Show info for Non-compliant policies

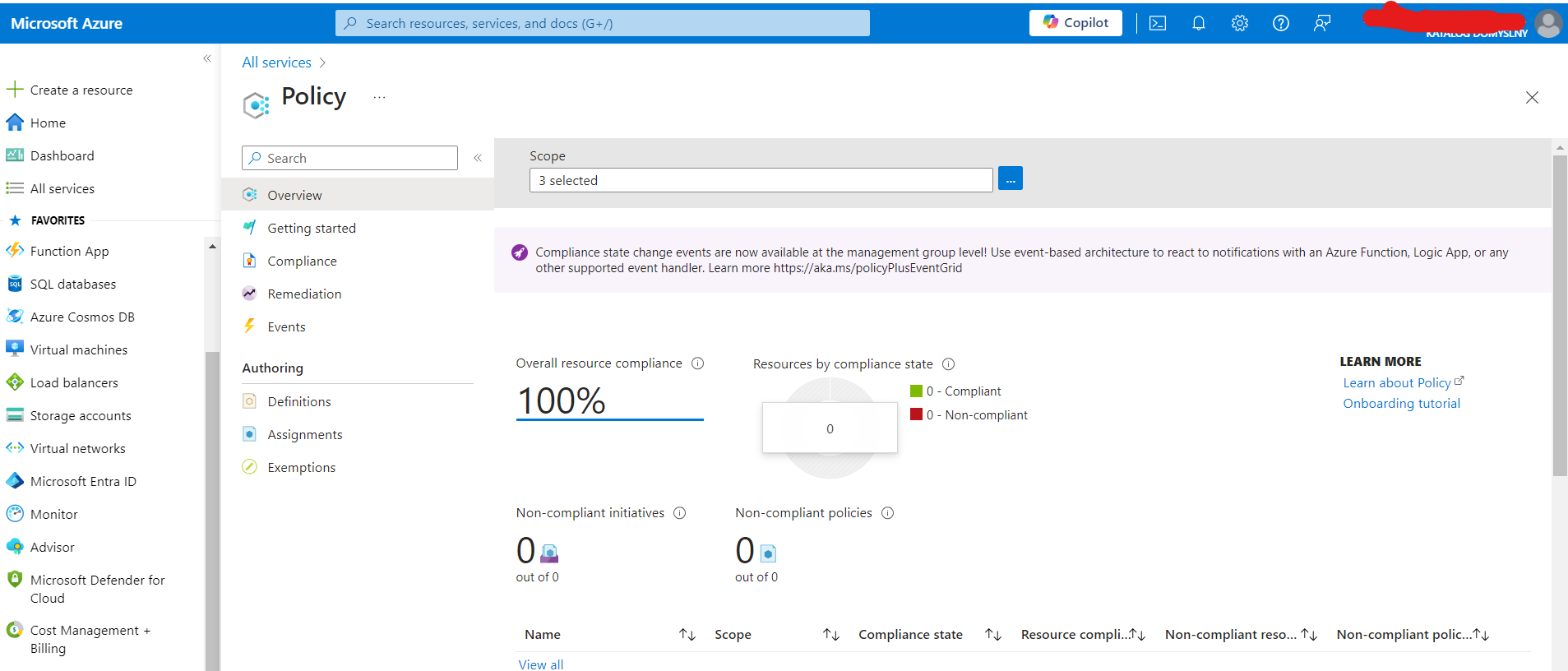coord(887,513)
